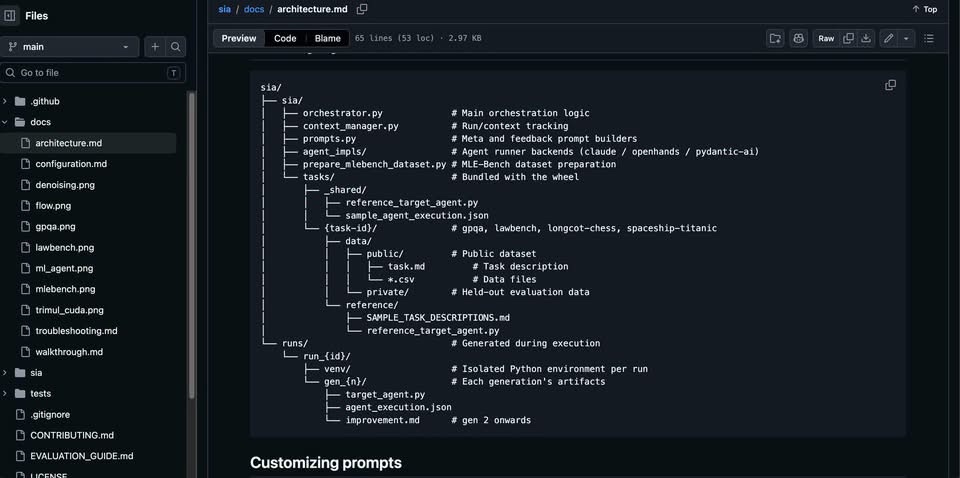Click the pencil edit file icon

pos(888,39)
